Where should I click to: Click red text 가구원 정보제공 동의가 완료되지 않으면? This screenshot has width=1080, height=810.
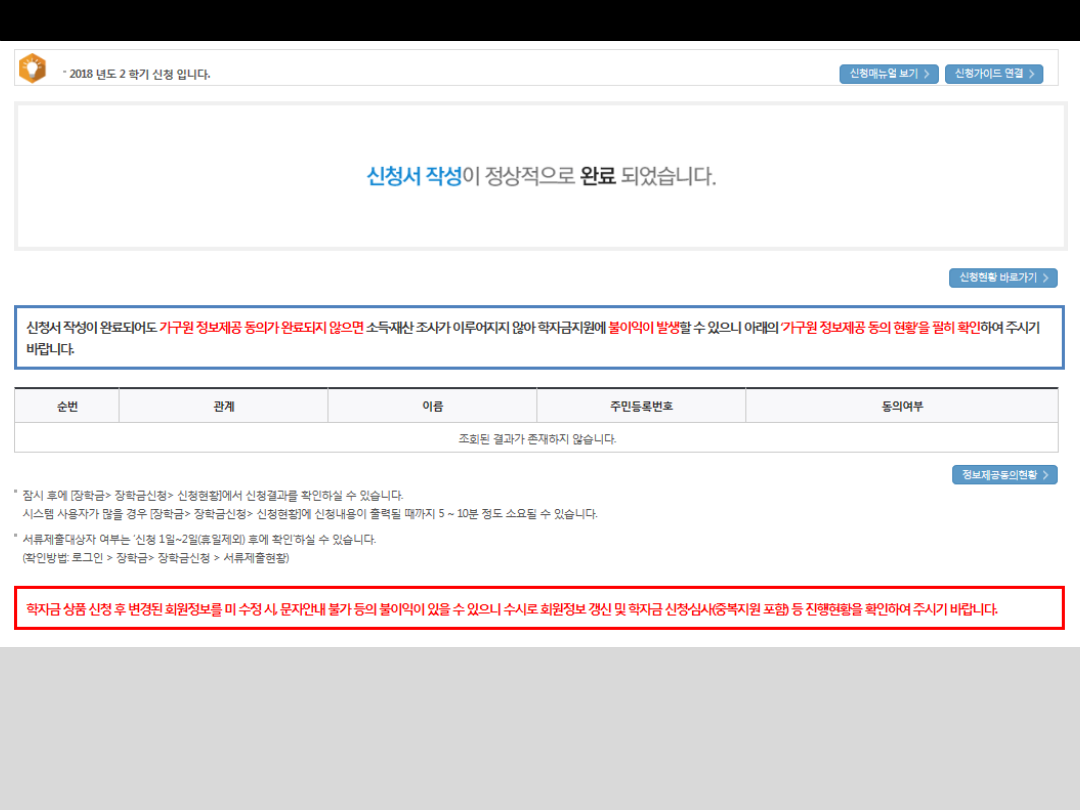[261, 328]
